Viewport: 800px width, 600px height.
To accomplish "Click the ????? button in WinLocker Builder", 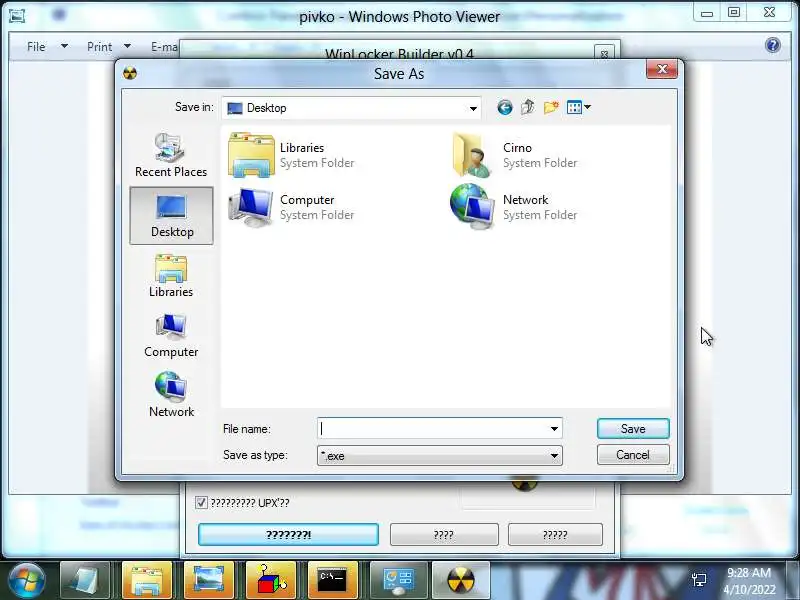I will 555,535.
